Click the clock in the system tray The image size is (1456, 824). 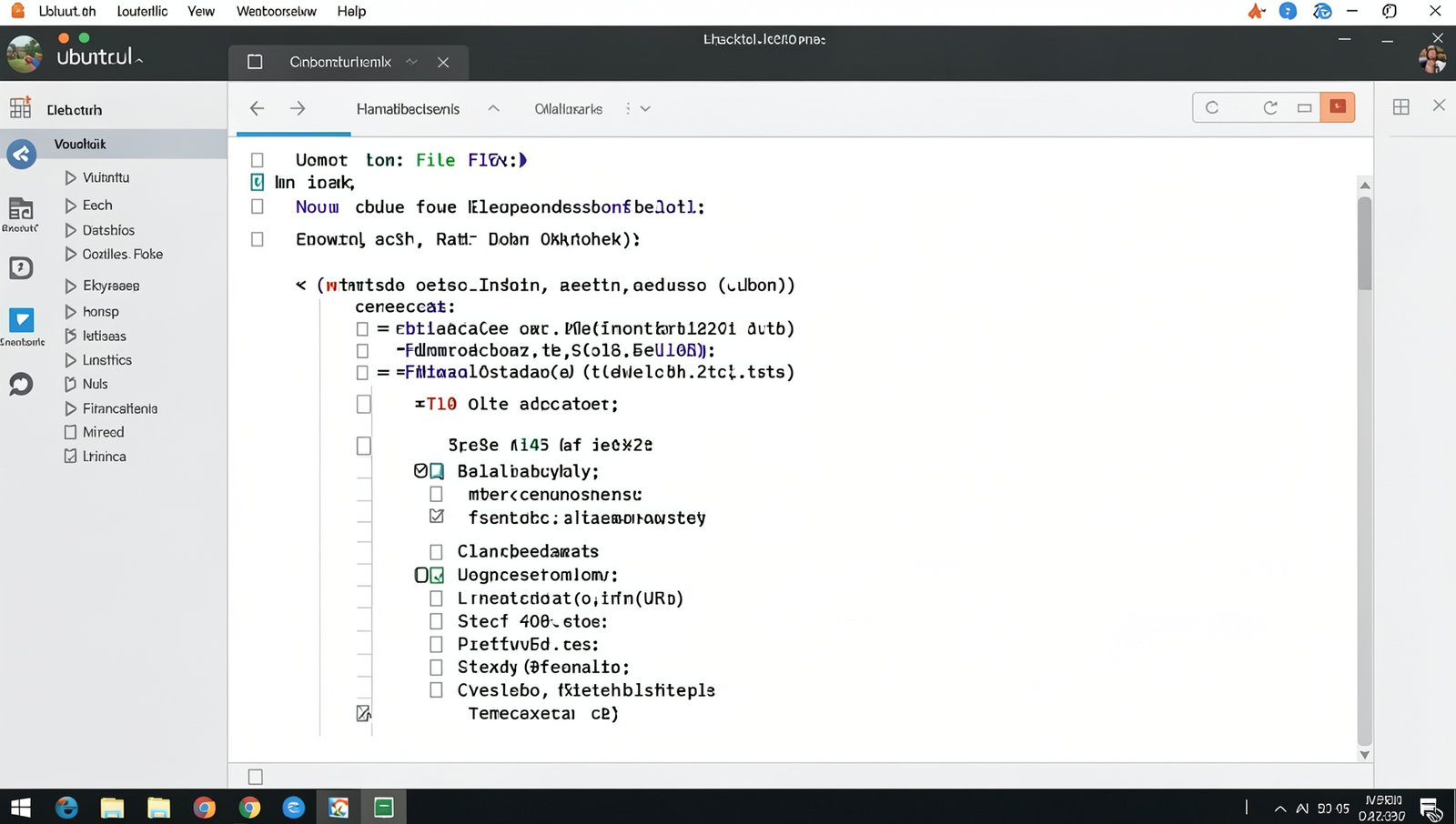pos(1382,808)
